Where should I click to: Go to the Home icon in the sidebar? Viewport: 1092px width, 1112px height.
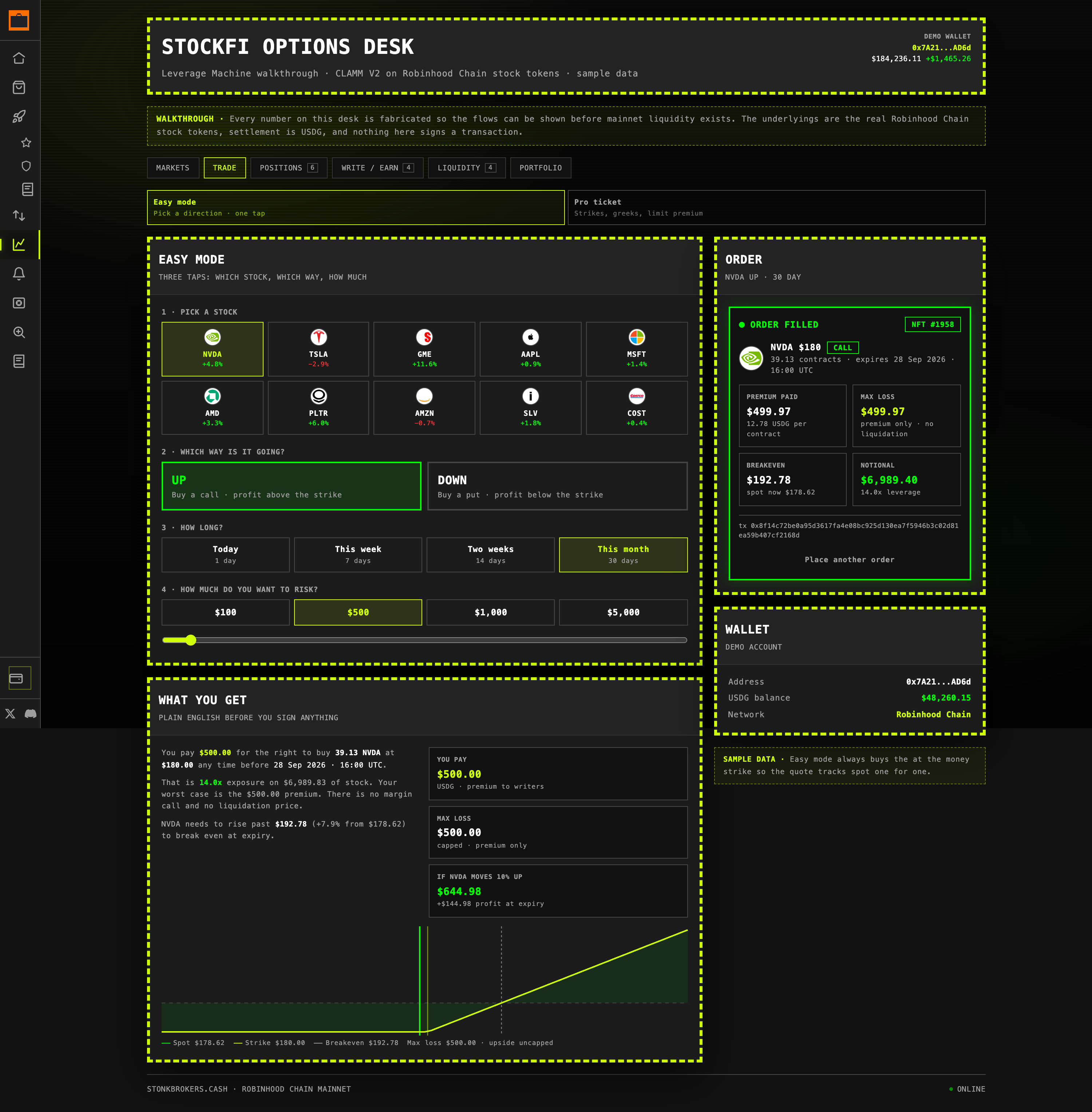[19, 58]
